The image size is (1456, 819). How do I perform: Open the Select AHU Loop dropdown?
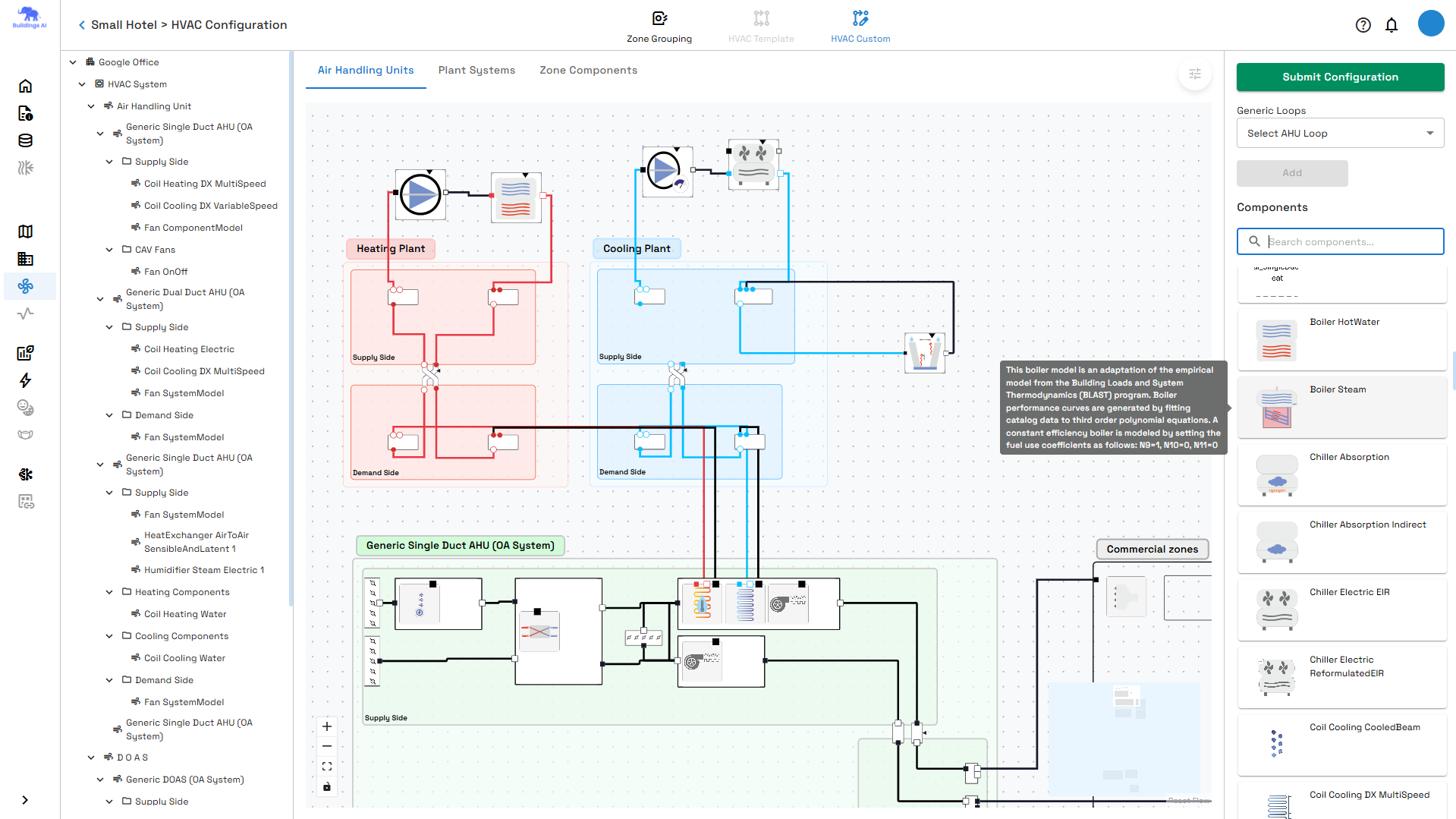coord(1340,133)
